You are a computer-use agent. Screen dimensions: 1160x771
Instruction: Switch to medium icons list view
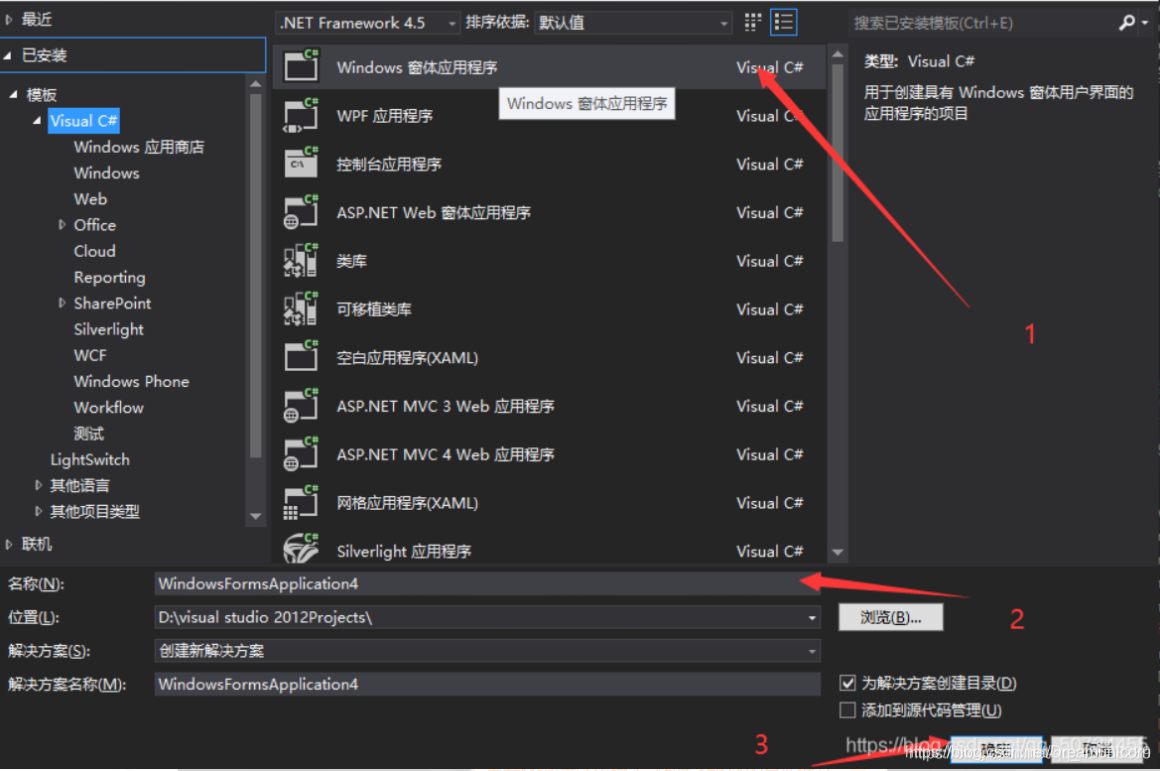[783, 22]
